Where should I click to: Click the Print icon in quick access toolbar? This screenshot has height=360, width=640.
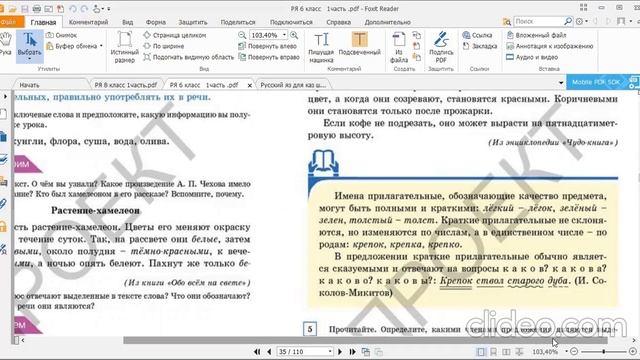[x=37, y=9]
